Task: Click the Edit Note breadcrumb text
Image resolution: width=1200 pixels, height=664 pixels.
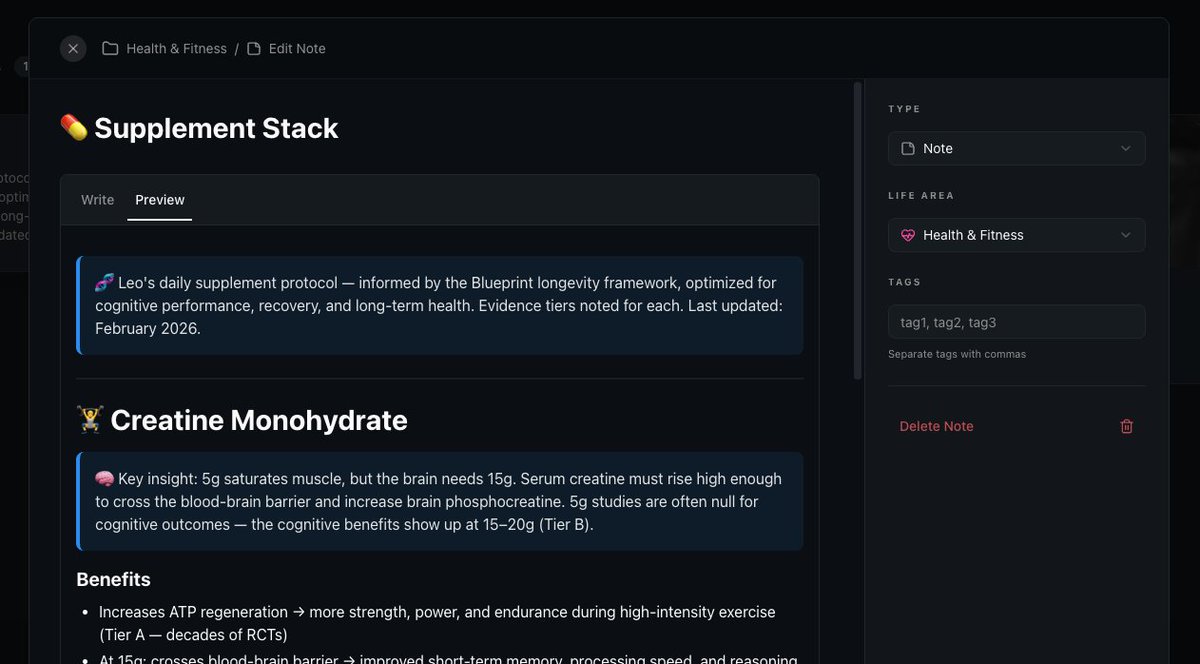Action: (x=297, y=48)
